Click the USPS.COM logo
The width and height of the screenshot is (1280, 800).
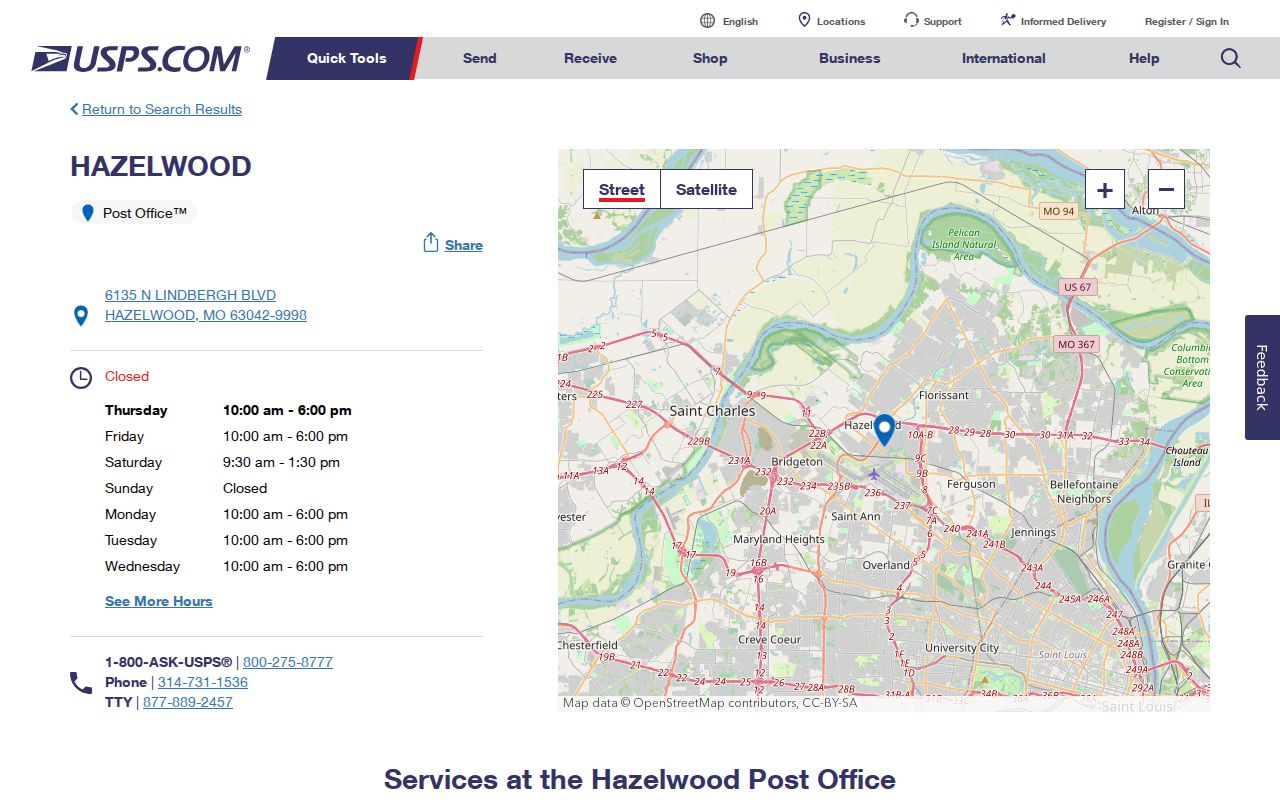pyautogui.click(x=140, y=58)
